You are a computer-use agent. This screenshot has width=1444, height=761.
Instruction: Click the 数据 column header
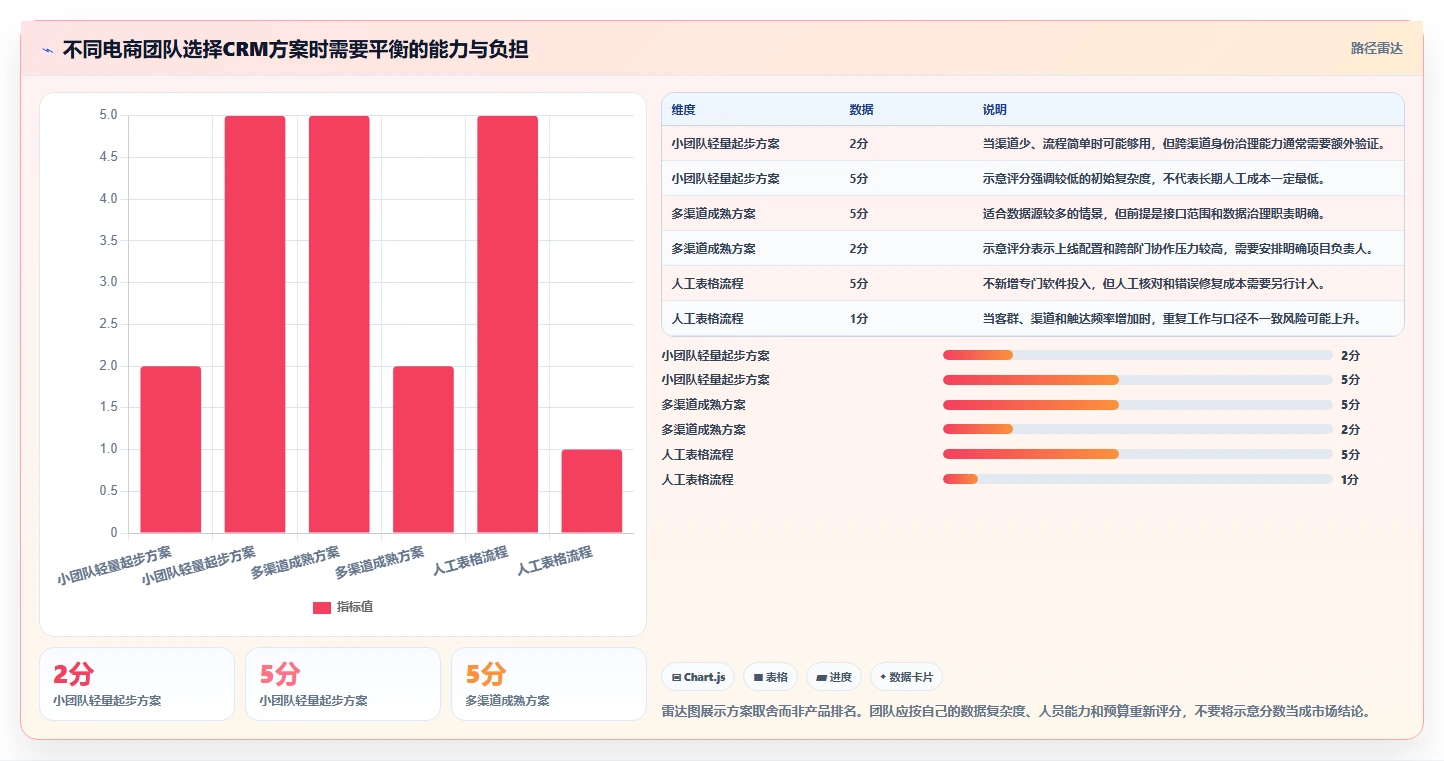(x=862, y=109)
